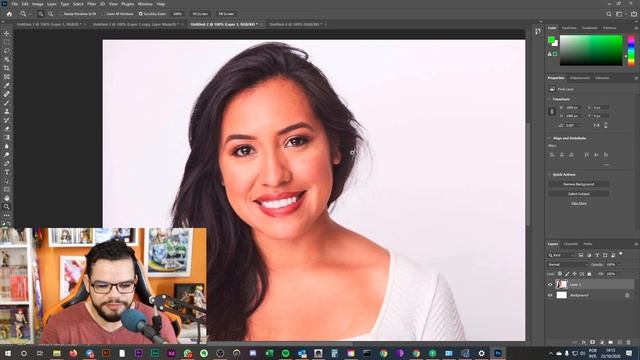The width and height of the screenshot is (640, 360).
Task: Switch to the Adjustments tab
Action: (580, 78)
